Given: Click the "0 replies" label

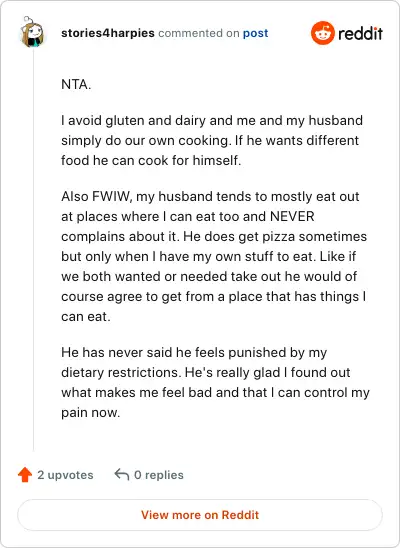Looking at the screenshot, I should 159,475.
